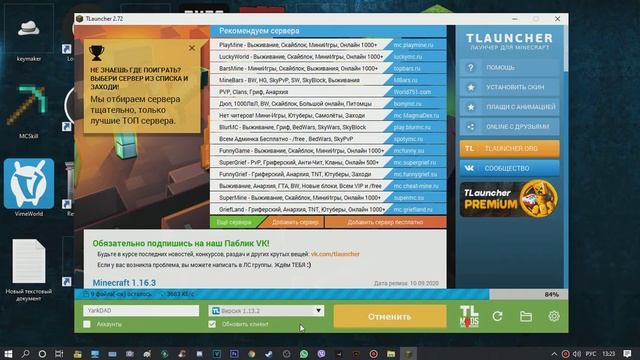Click the YarikDAD nickname field
Image resolution: width=640 pixels, height=360 pixels.
coord(141,311)
